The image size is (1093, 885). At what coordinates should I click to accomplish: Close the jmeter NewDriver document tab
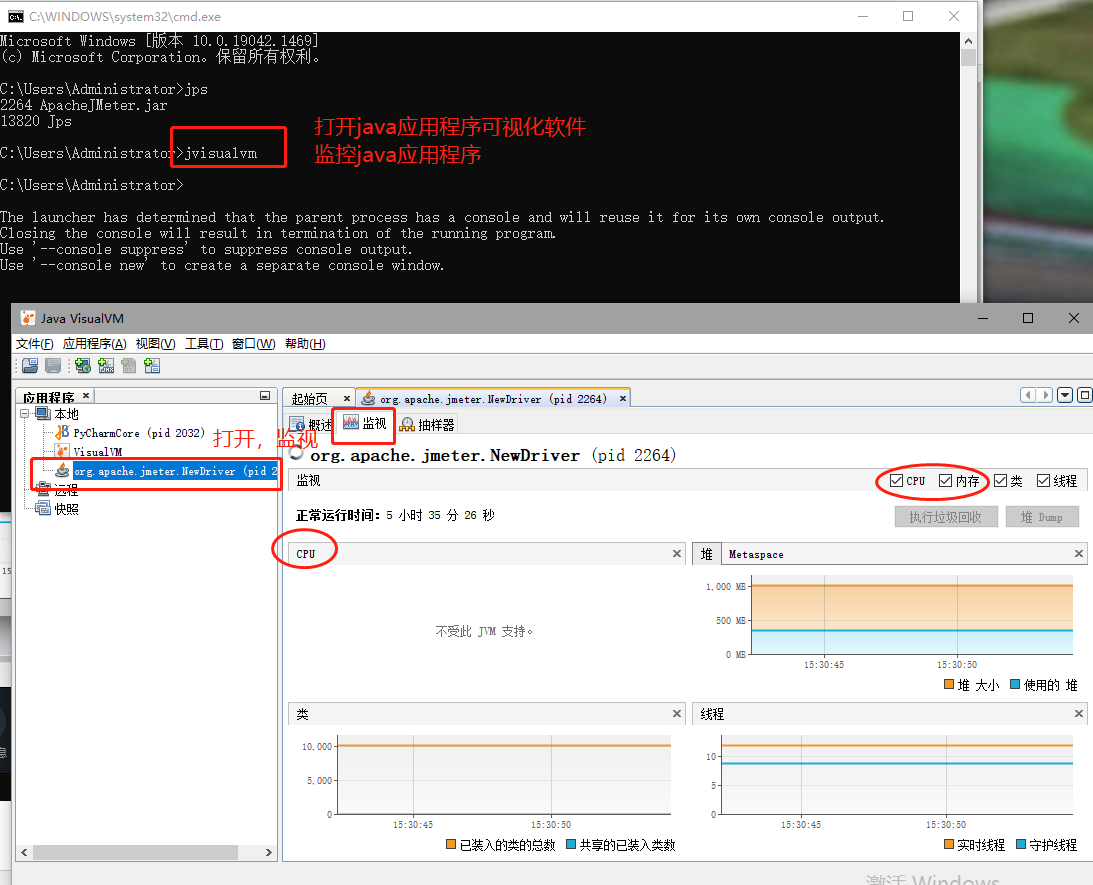click(x=622, y=398)
